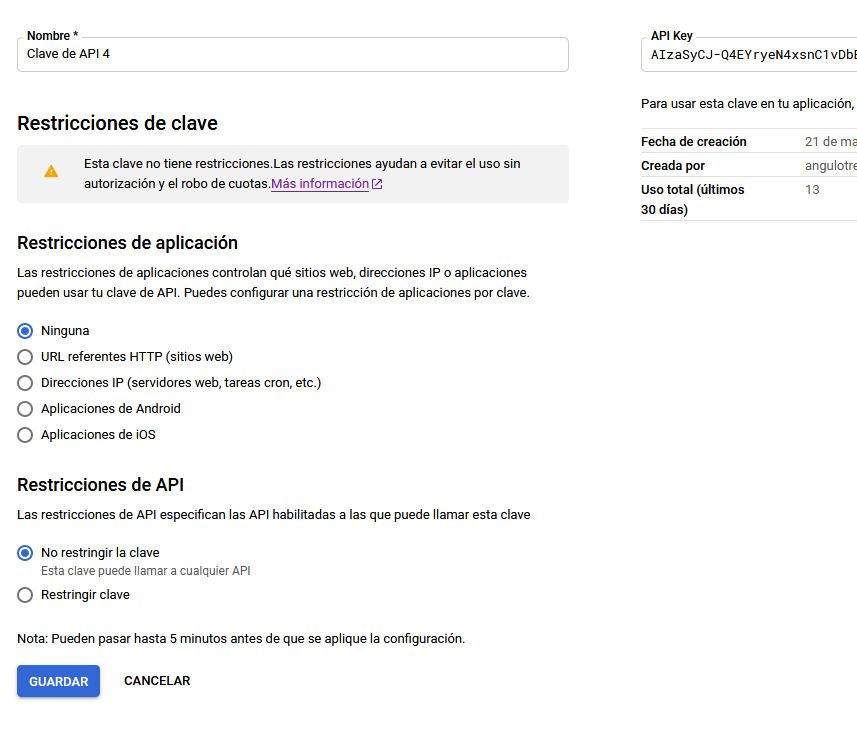The image size is (857, 742).
Task: Click the Restricciones de aplicación heading
Action: coord(127,243)
